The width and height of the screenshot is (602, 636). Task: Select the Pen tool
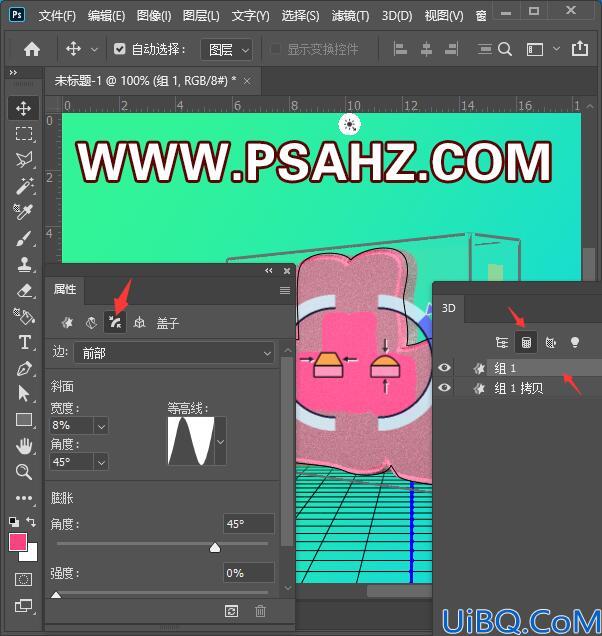[24, 368]
